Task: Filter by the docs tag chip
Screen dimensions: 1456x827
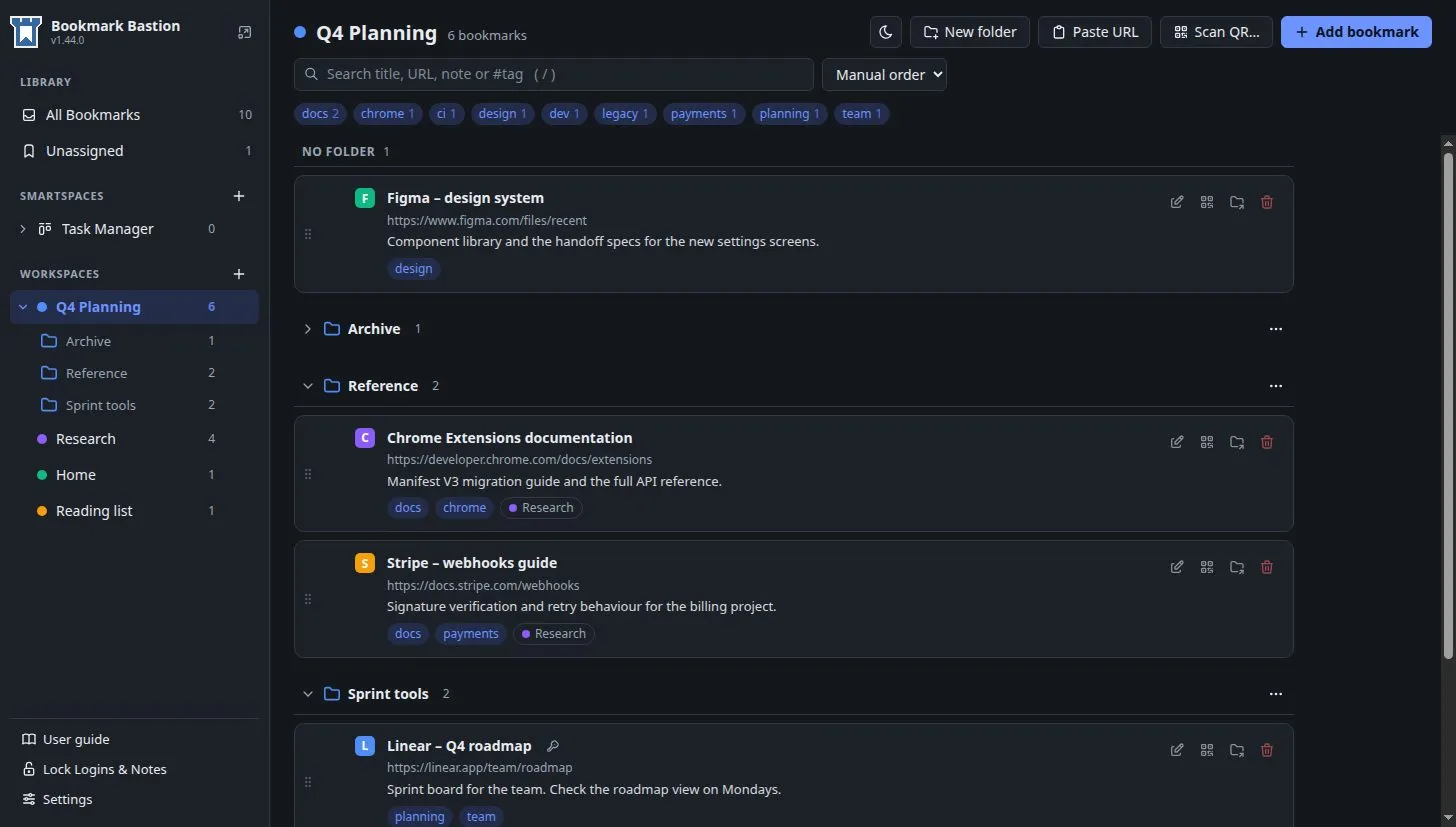Action: pyautogui.click(x=321, y=114)
